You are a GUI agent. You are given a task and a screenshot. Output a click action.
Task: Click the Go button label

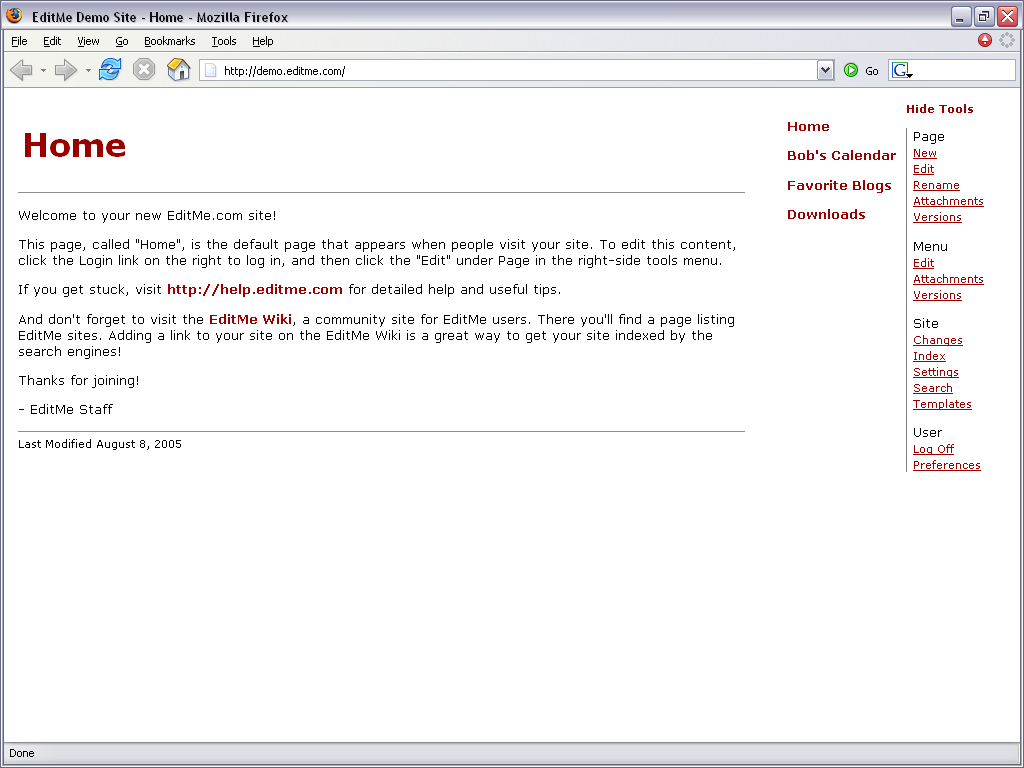[x=872, y=71]
